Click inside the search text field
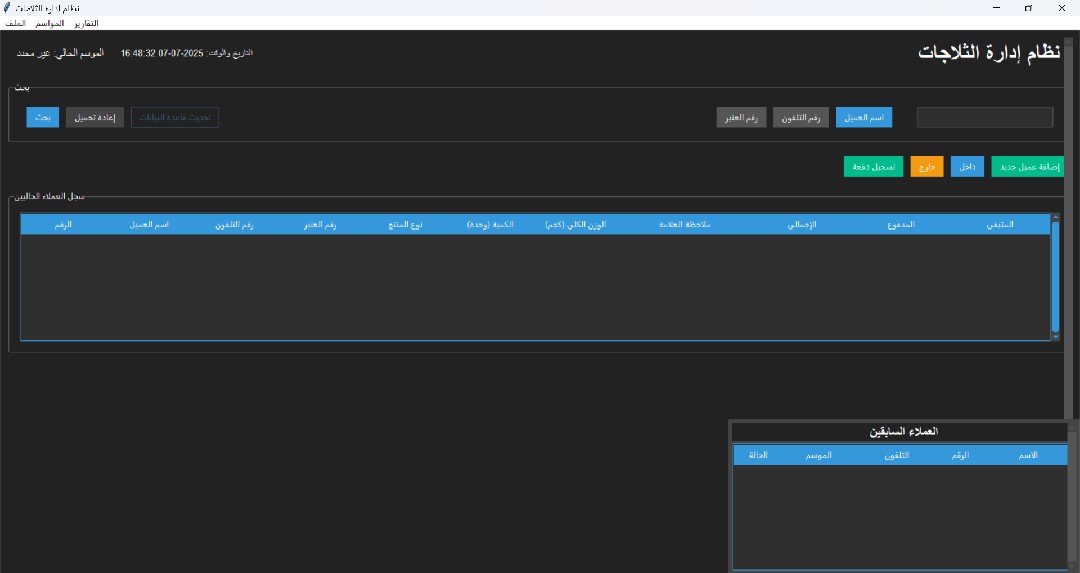 984,117
